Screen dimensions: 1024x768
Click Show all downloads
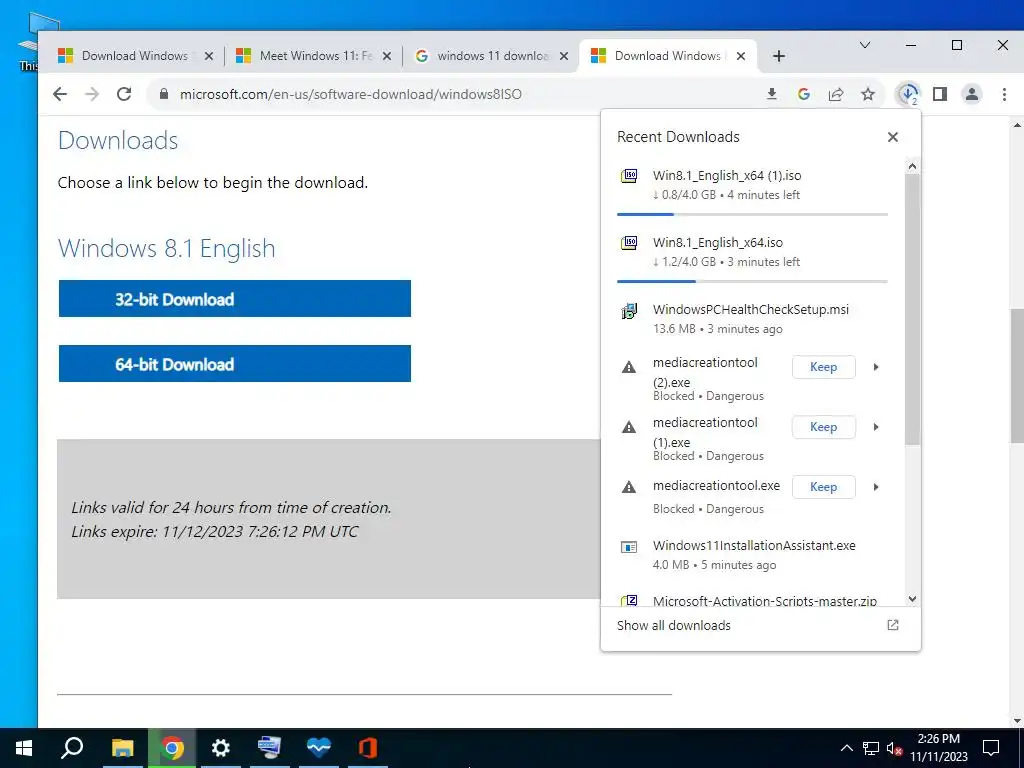point(673,626)
